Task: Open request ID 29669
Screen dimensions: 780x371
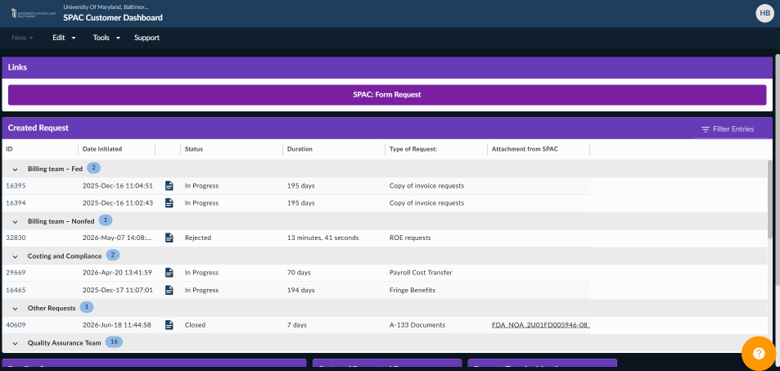Action: 15,273
